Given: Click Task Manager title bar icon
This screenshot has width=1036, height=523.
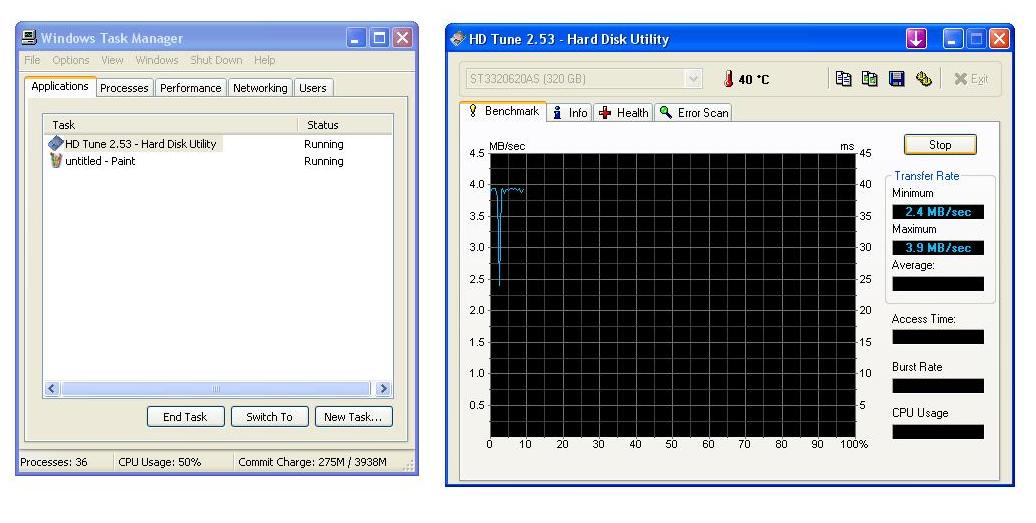Looking at the screenshot, I should click(29, 38).
